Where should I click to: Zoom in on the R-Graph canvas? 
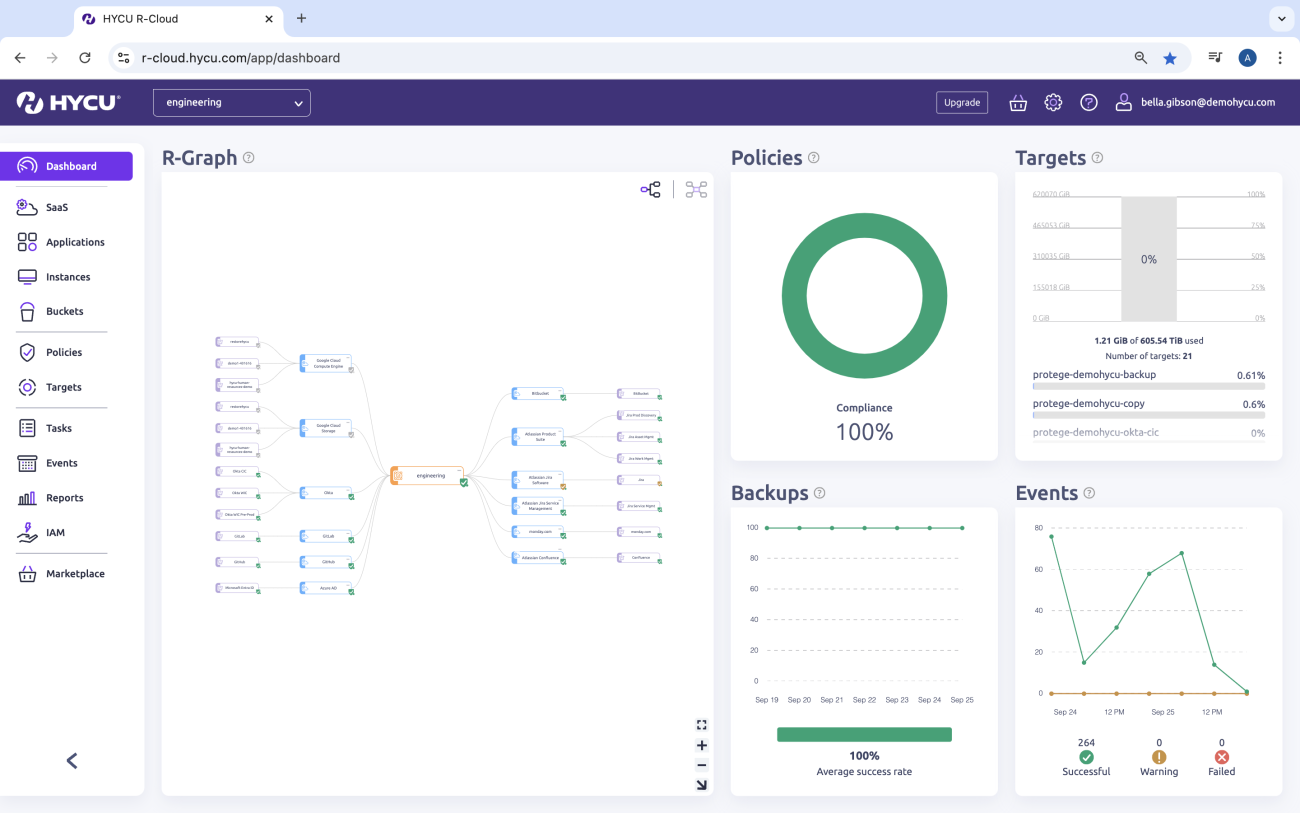pos(701,745)
